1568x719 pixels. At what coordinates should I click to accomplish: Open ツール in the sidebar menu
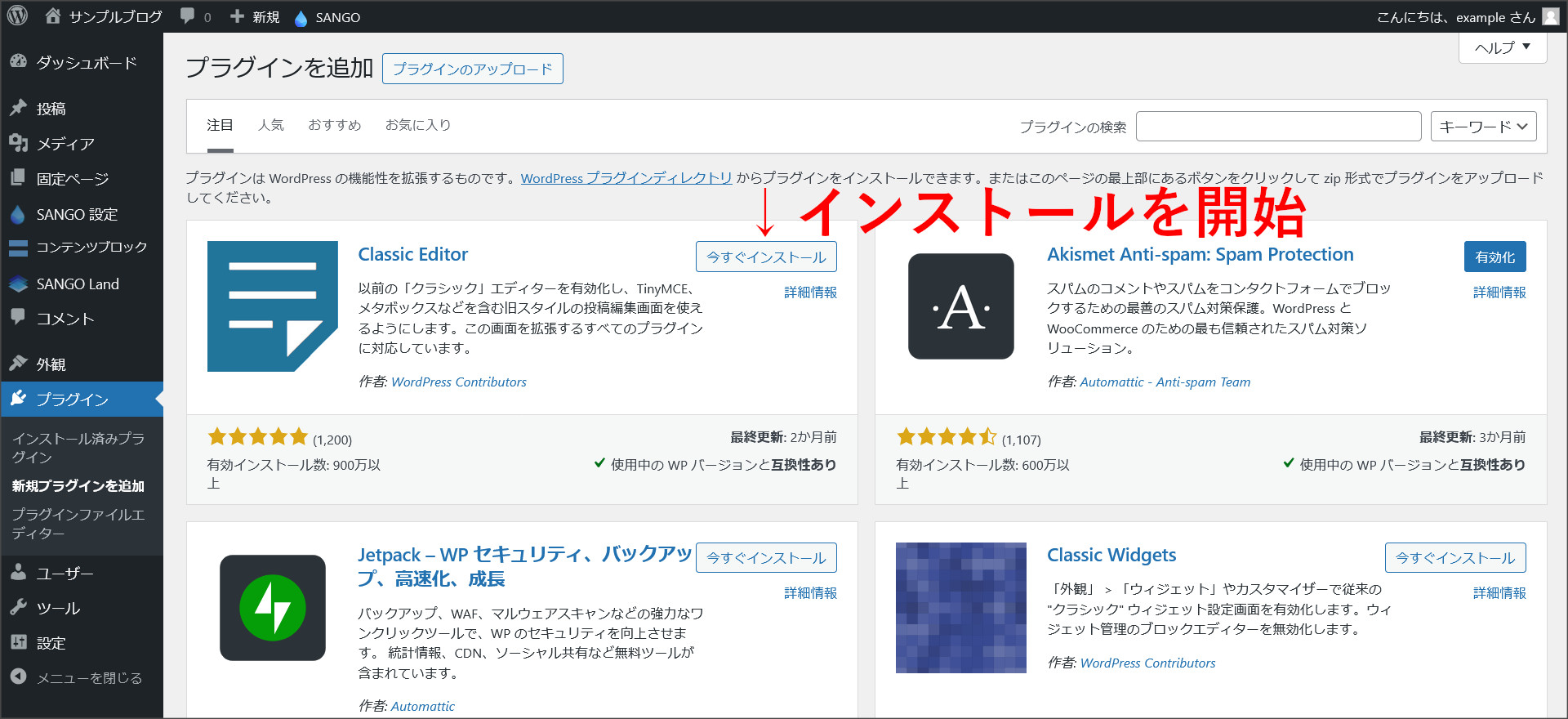pyautogui.click(x=58, y=608)
